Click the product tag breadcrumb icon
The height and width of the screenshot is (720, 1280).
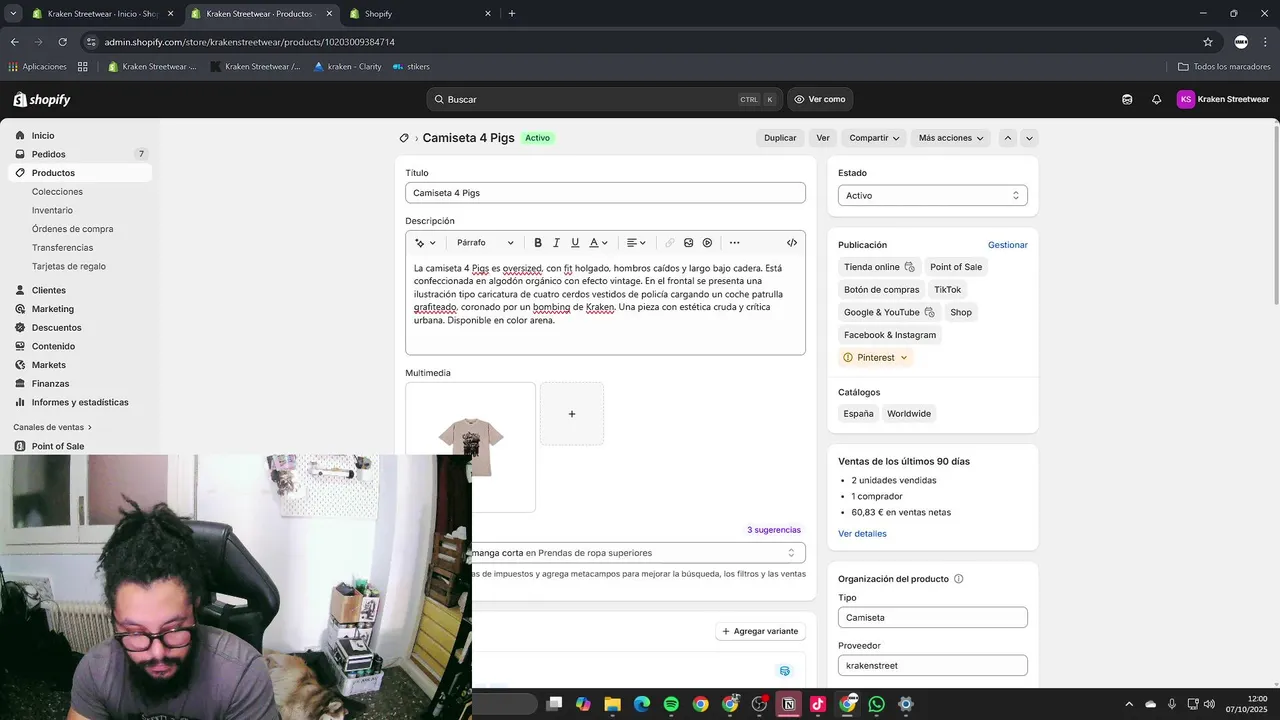(x=404, y=138)
